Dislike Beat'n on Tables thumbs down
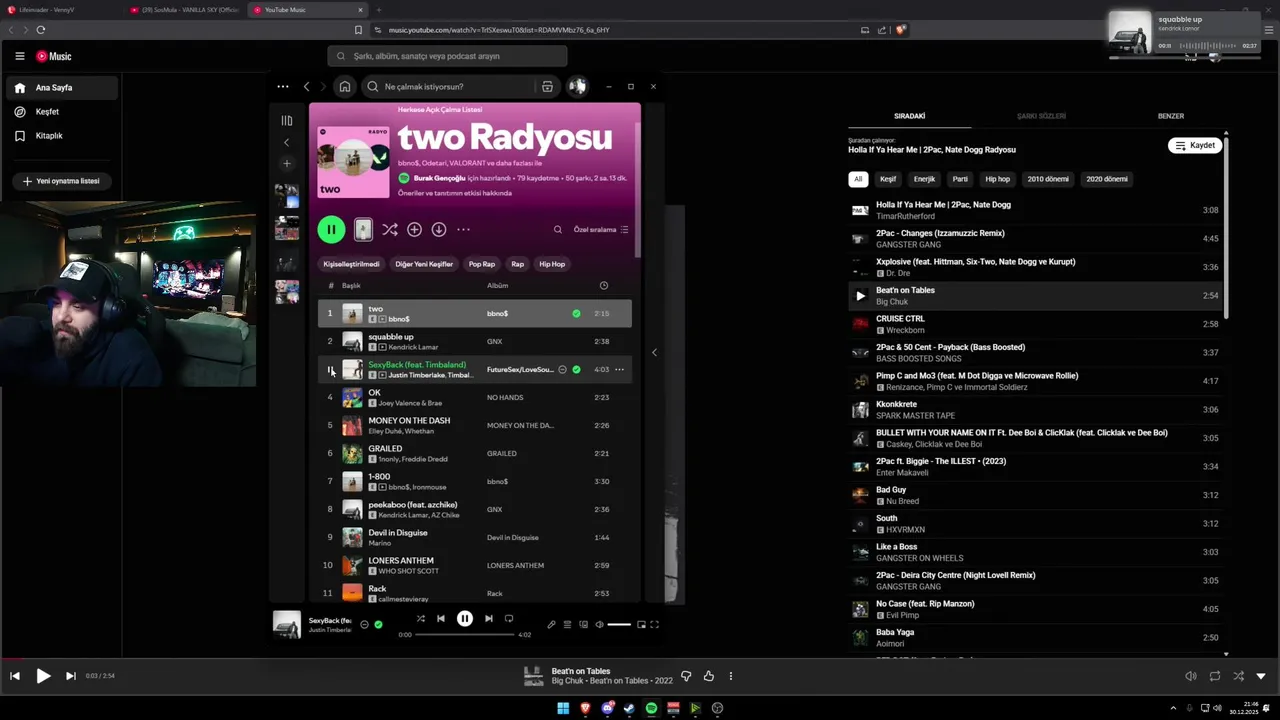This screenshot has height=720, width=1280. coord(686,676)
